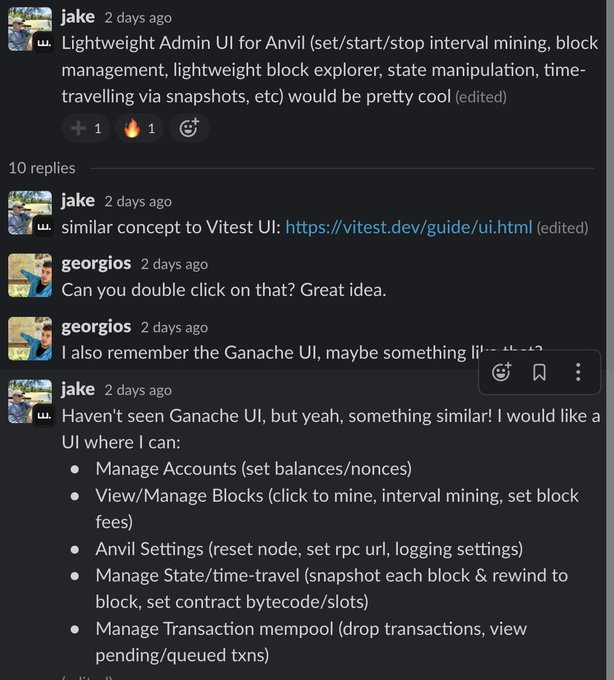Click georgios's name on the Ganache UI reply
The width and height of the screenshot is (614, 680).
tap(96, 326)
